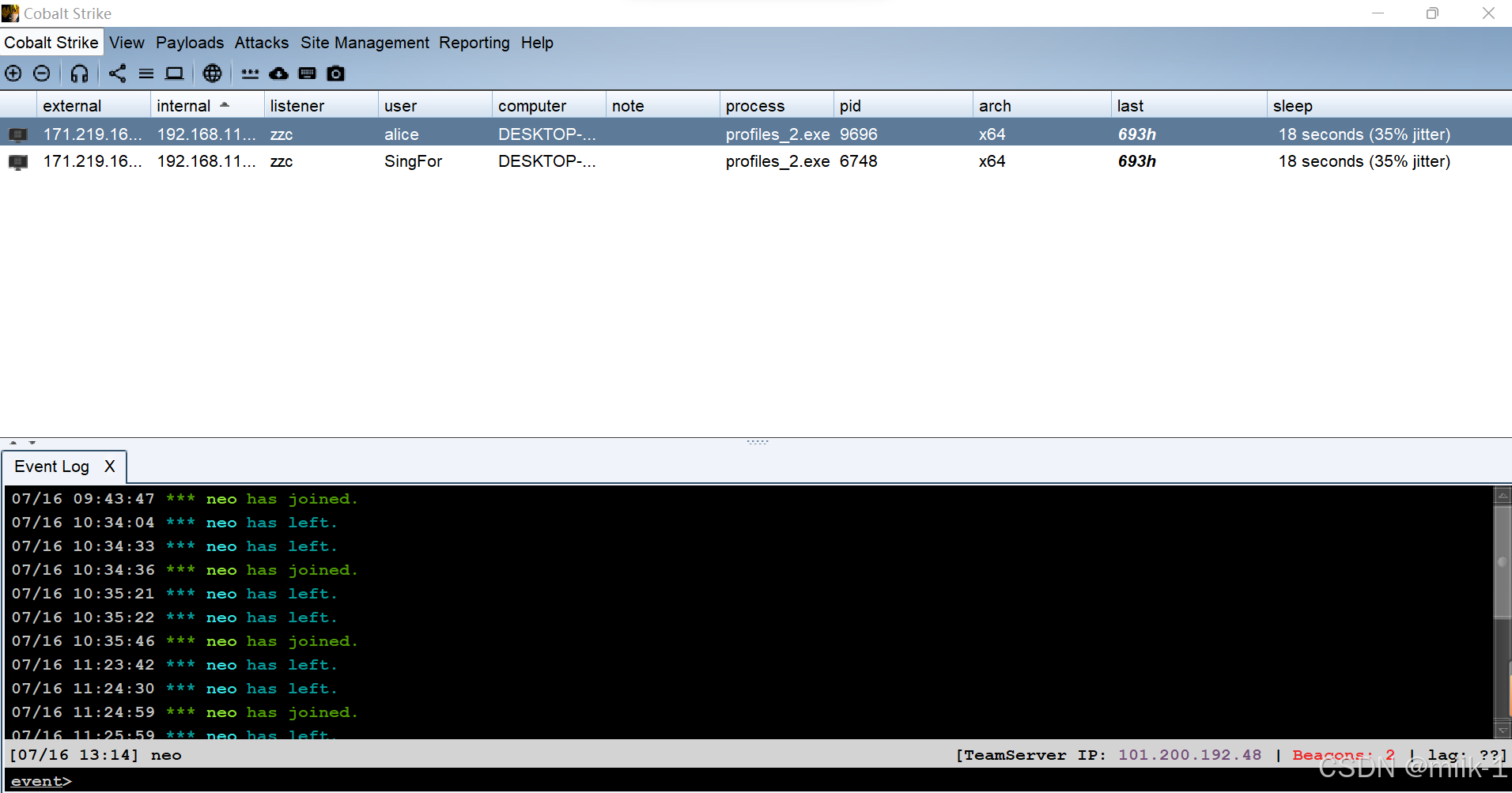This screenshot has width=1512, height=793.
Task: Click profiles_2.exe in SingFor row
Action: [x=777, y=161]
